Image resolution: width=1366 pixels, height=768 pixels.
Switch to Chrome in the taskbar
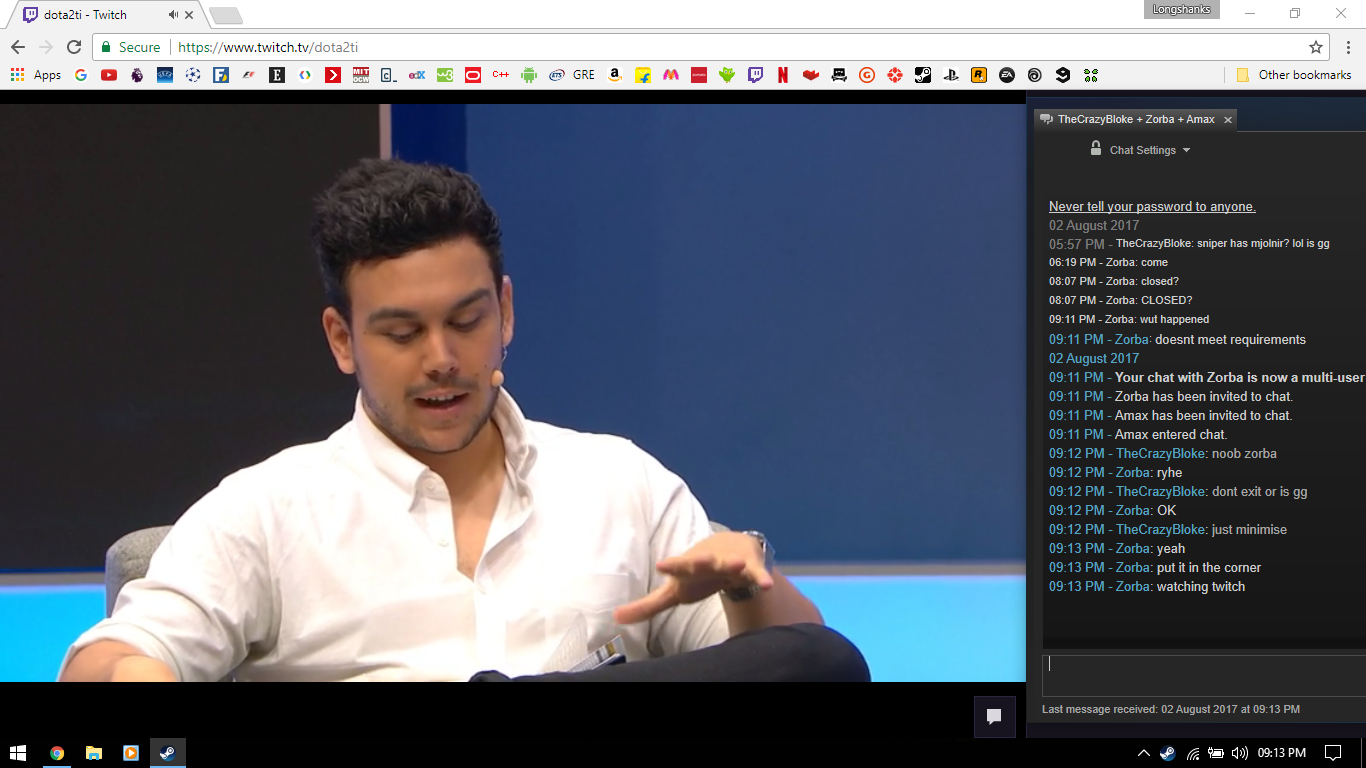[x=57, y=753]
